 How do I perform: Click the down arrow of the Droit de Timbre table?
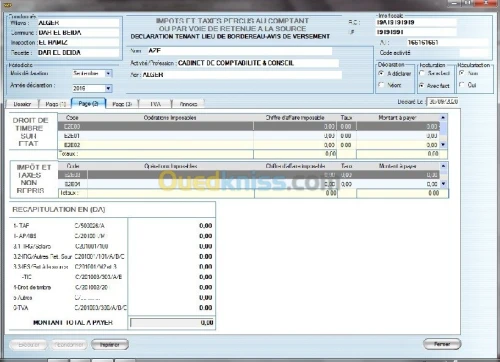[x=443, y=145]
